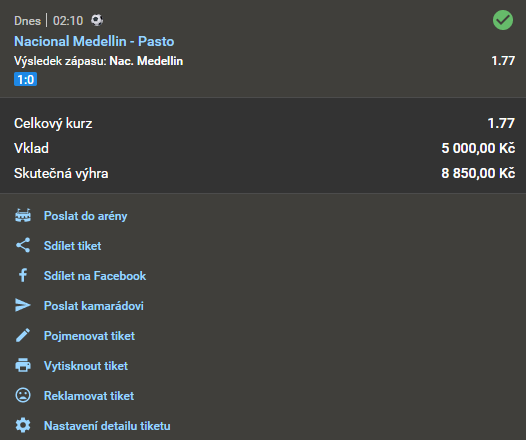Open the Nacional Medellin - Pasto match link
This screenshot has width=526, height=440.
coord(94,41)
